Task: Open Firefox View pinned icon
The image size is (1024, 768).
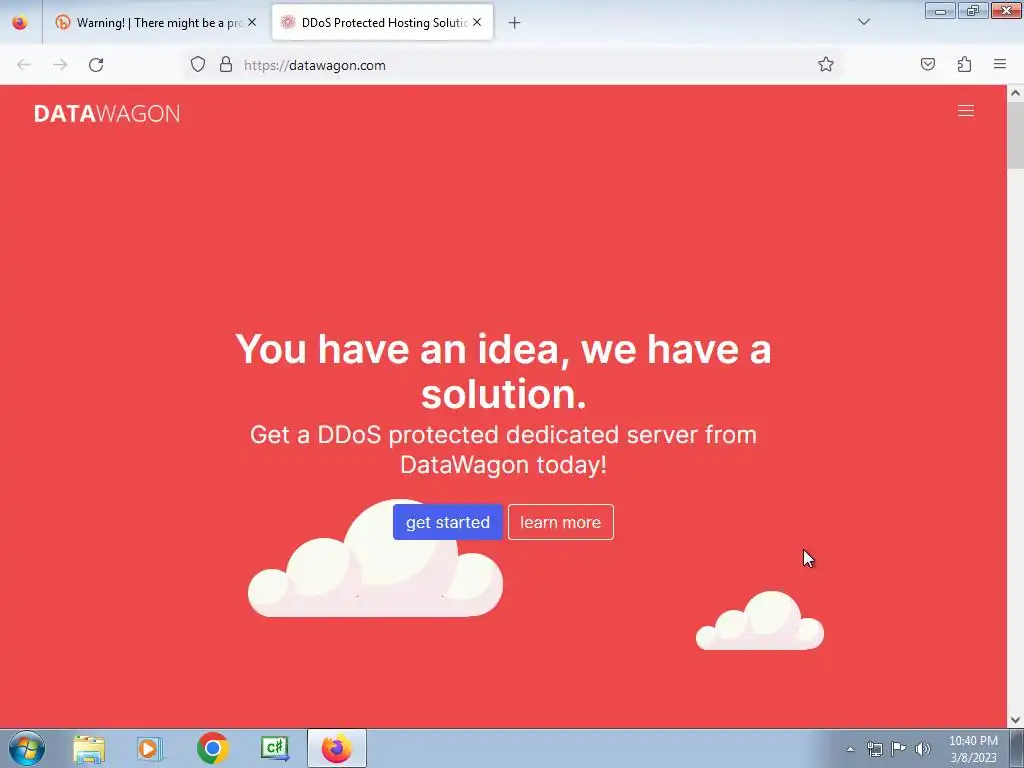Action: 20,23
